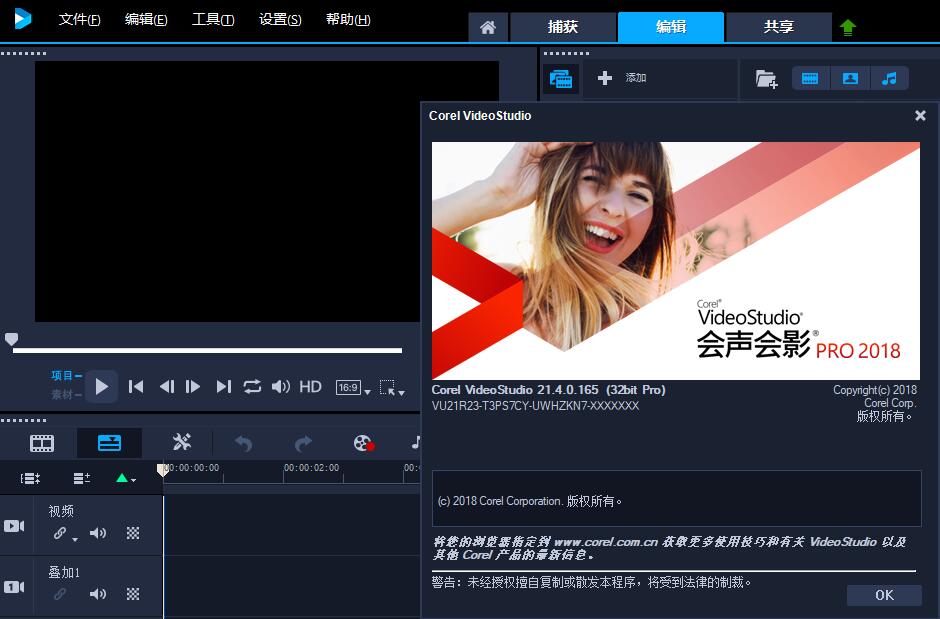940x619 pixels.
Task: Go to the Home tab icon
Action: pyautogui.click(x=488, y=27)
